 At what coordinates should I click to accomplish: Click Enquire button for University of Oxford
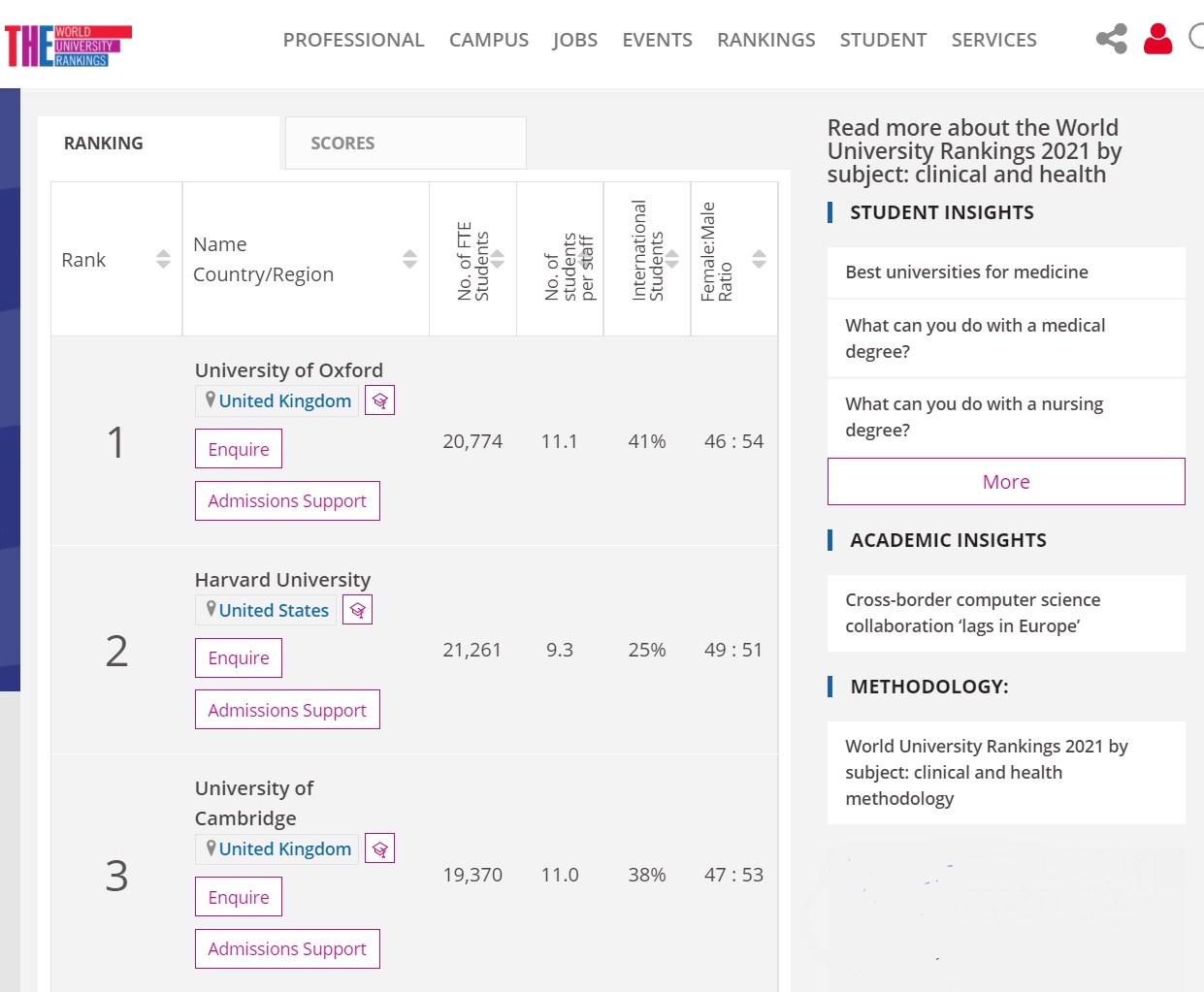coord(239,449)
